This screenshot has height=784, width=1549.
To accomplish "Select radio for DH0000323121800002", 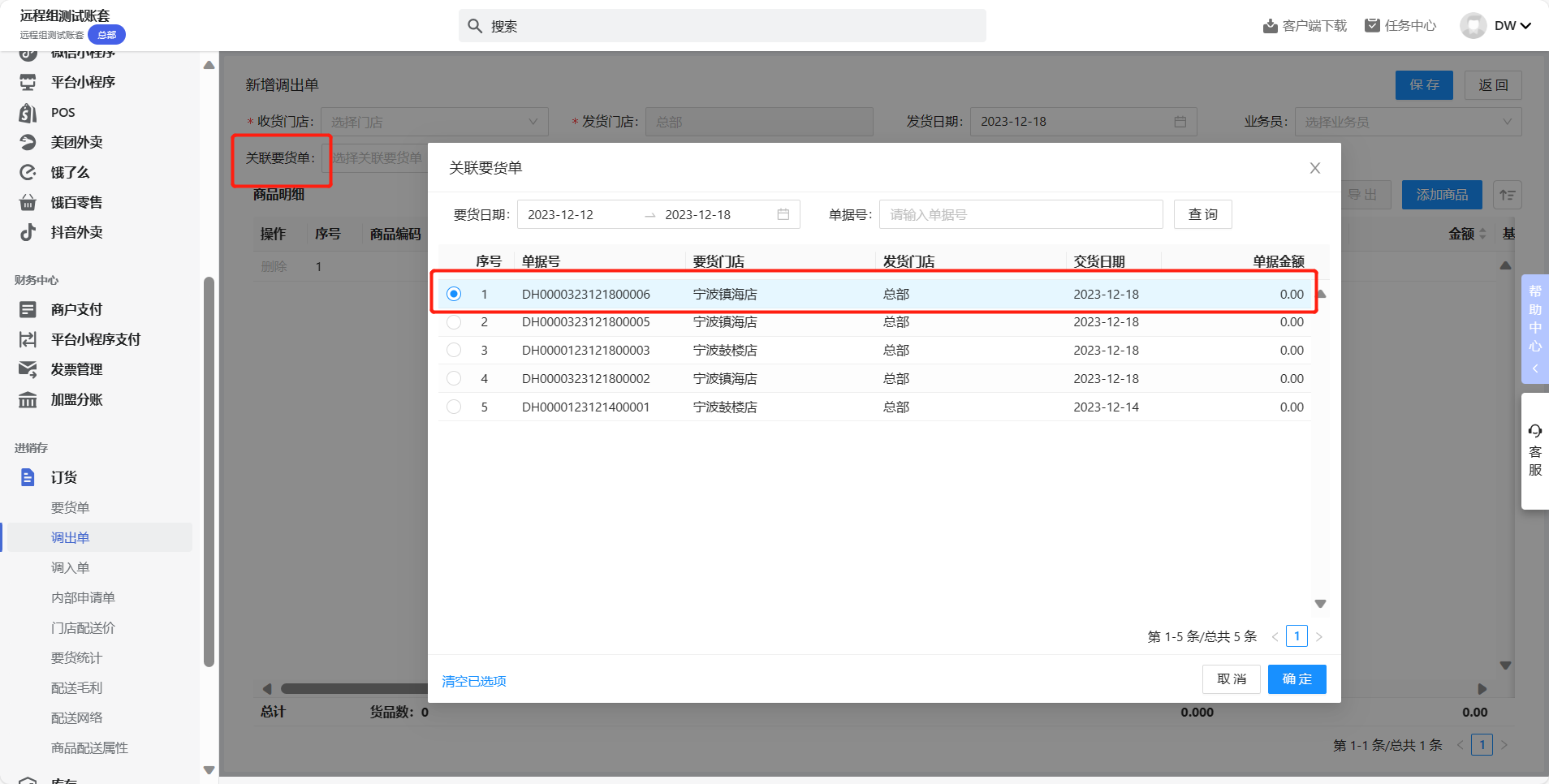I will (454, 378).
